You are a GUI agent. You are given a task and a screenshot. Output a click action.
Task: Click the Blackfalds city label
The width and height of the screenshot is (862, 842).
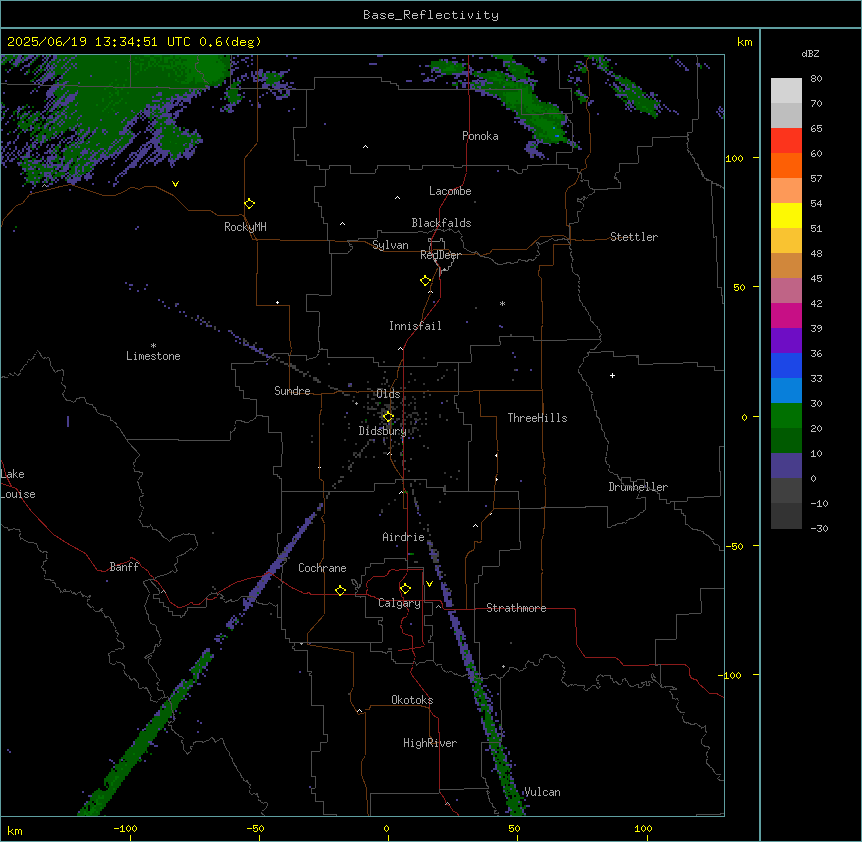441,223
